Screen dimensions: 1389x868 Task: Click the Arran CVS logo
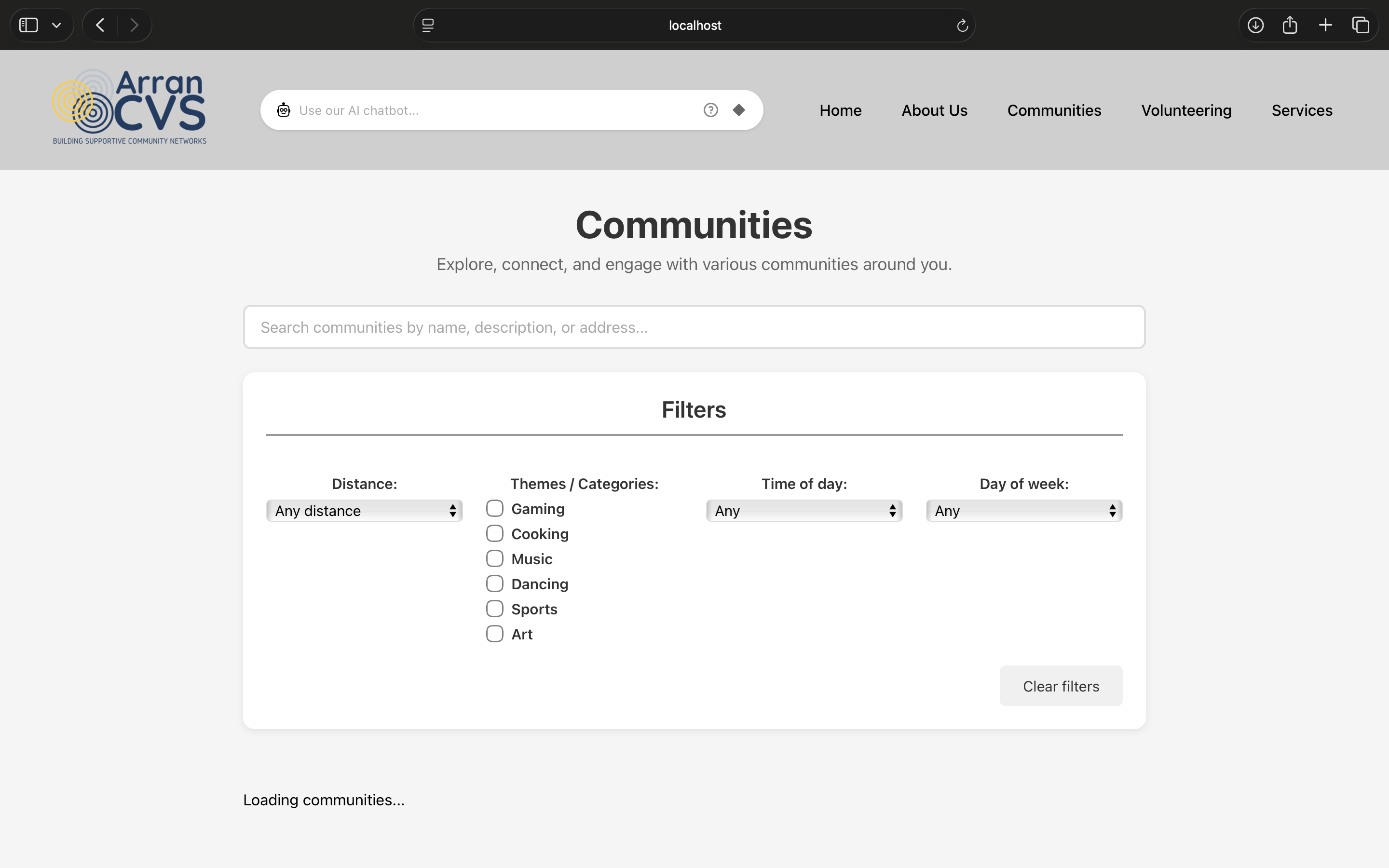click(129, 106)
